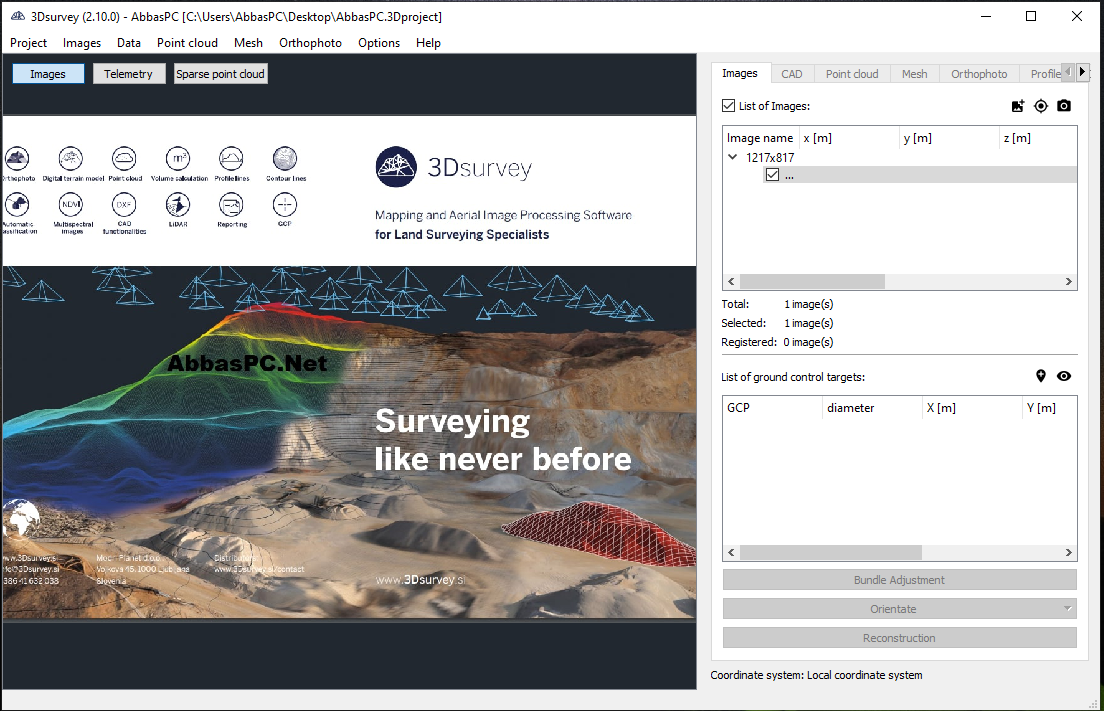Open the Images menu
This screenshot has height=711, width=1104.
pos(82,43)
